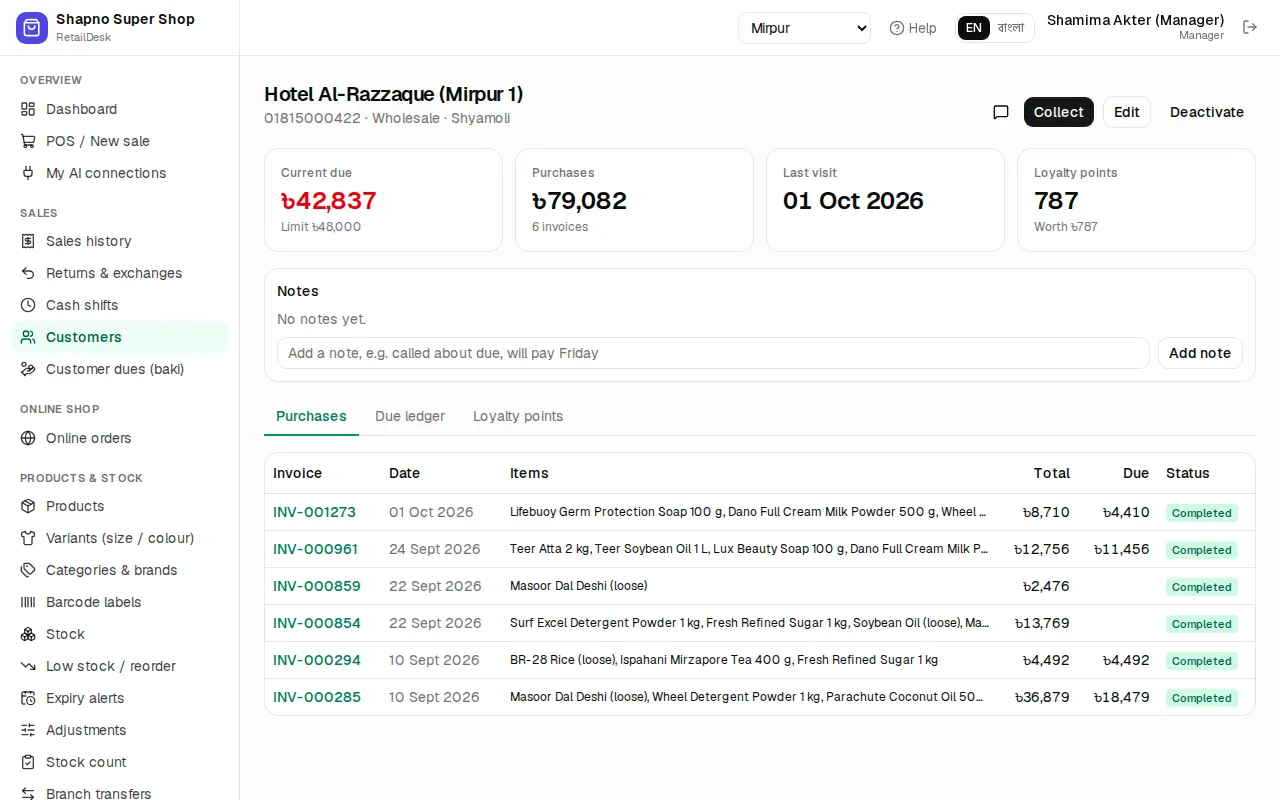Open the Purchases tab

click(x=311, y=416)
